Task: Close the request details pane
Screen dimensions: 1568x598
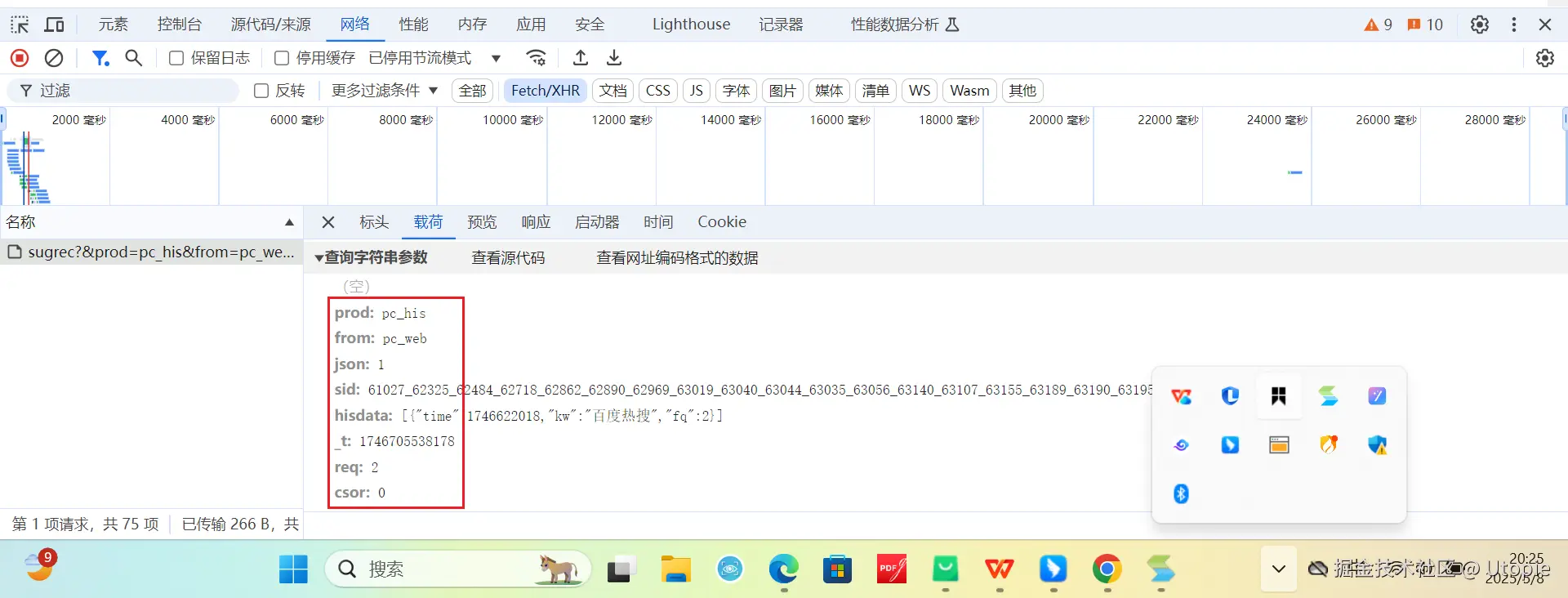Action: click(x=328, y=222)
